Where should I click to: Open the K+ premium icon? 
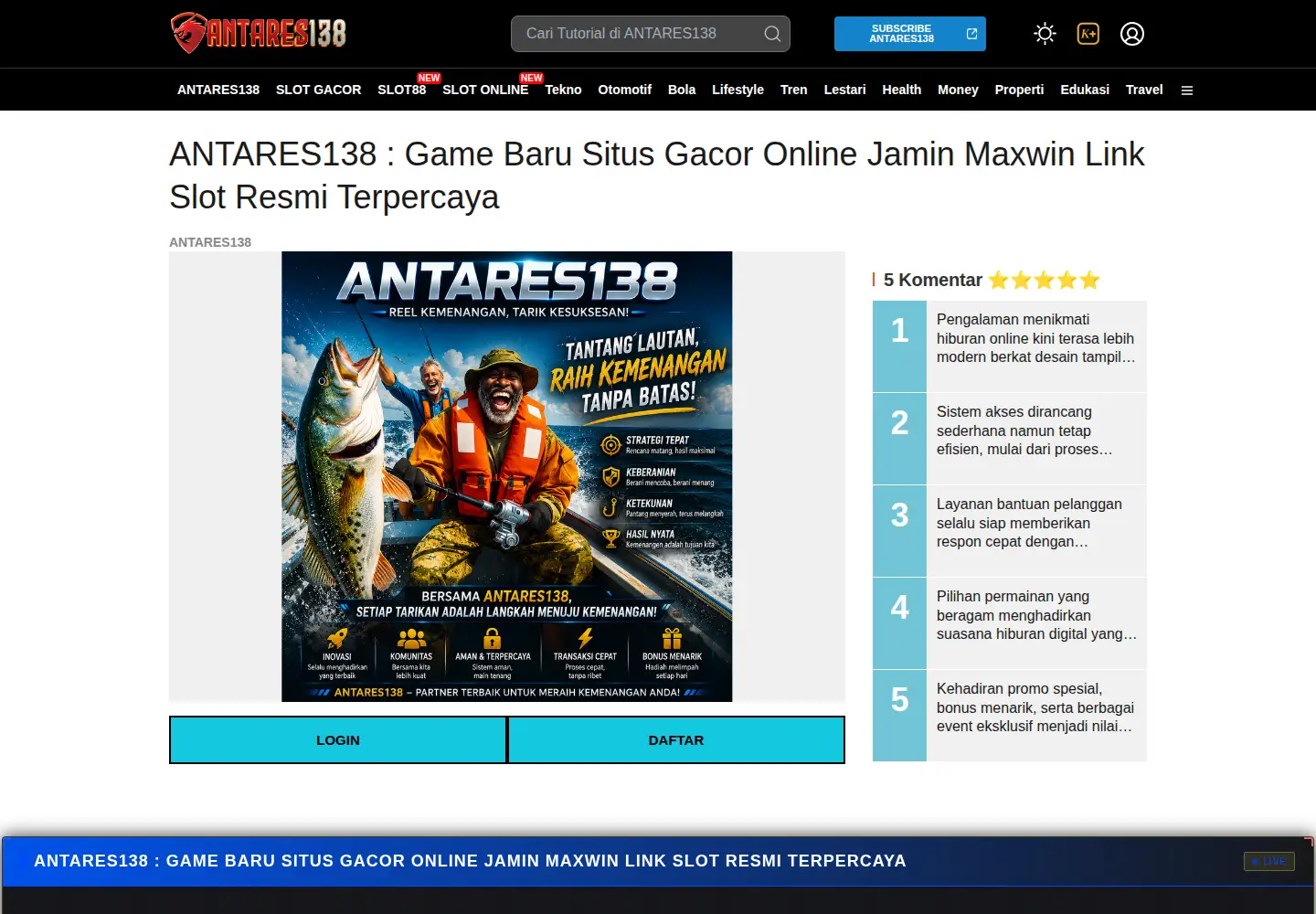[1088, 34]
